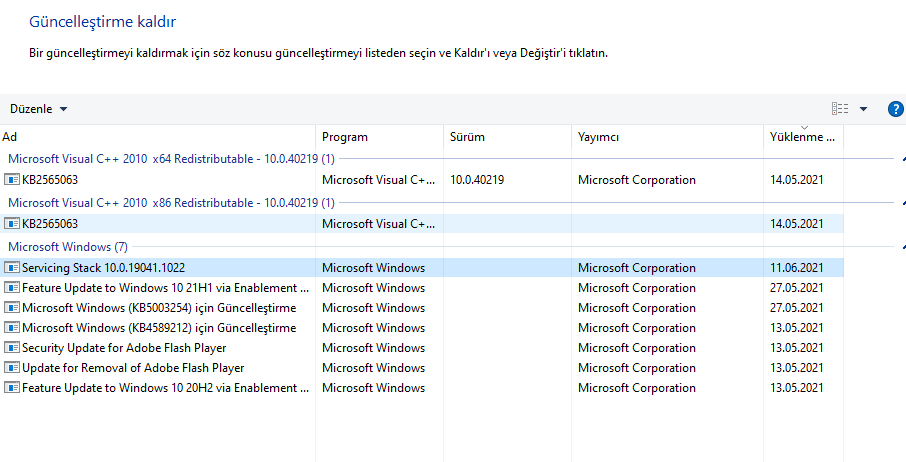Screen dimensions: 906x462
Task: Select KB2565063 in the x64 Redistributable group
Action: point(50,180)
